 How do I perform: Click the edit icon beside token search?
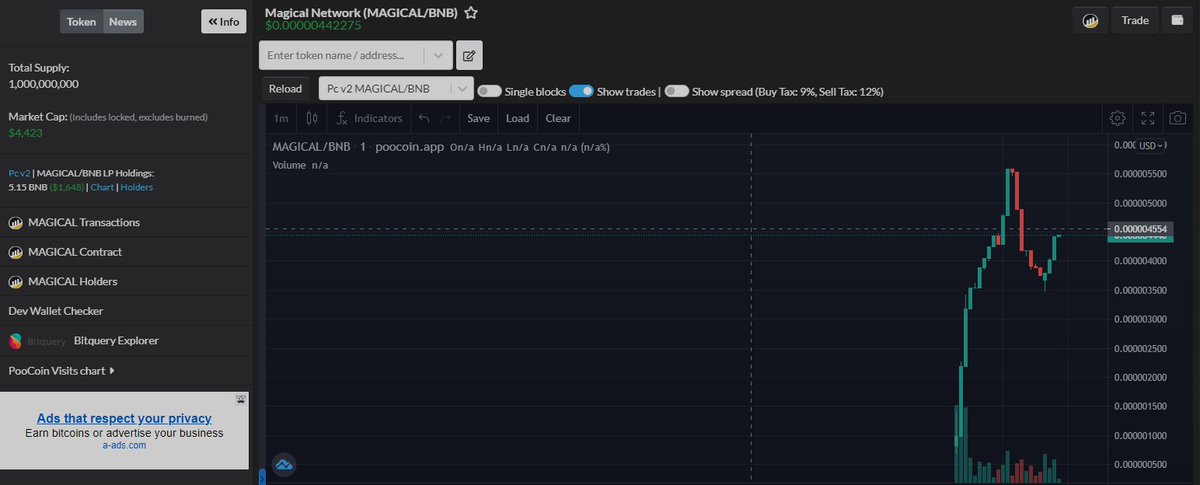coord(469,55)
